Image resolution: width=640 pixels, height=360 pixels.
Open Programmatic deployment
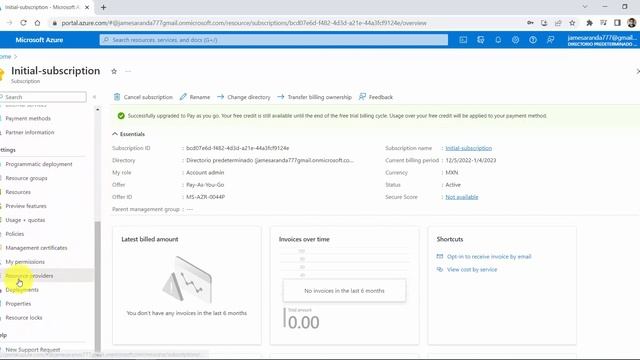[x=39, y=164]
